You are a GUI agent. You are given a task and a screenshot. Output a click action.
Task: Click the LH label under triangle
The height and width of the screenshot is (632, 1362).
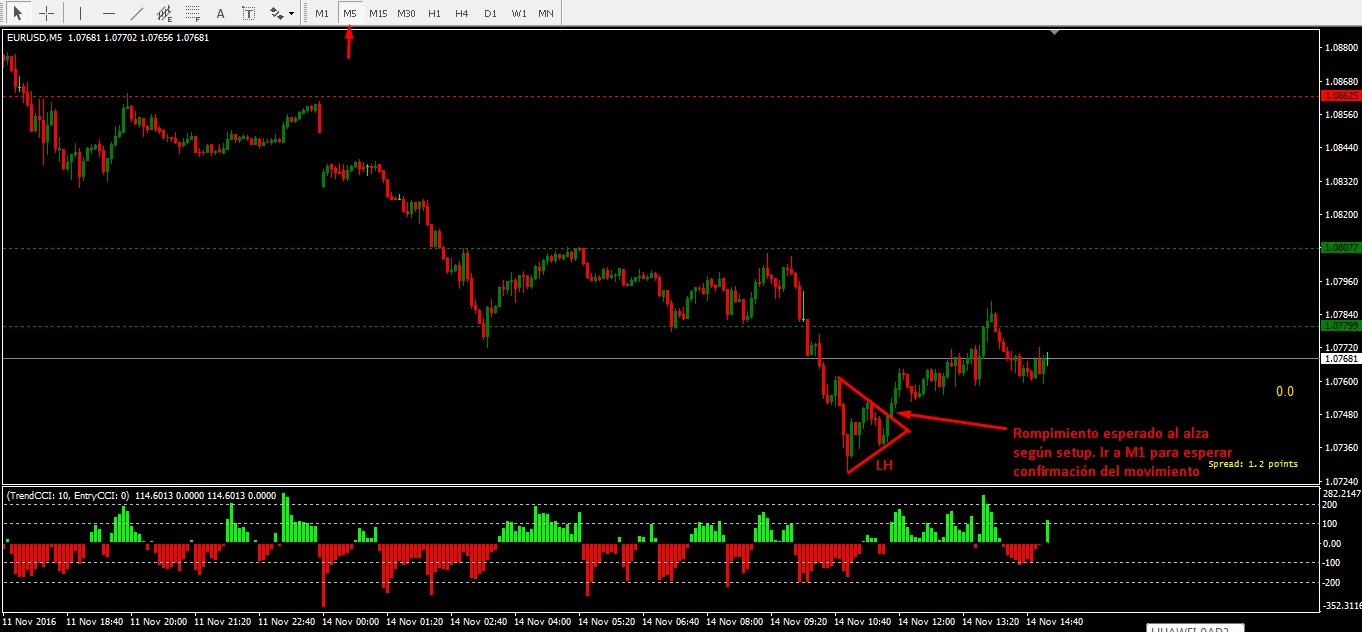coord(884,466)
